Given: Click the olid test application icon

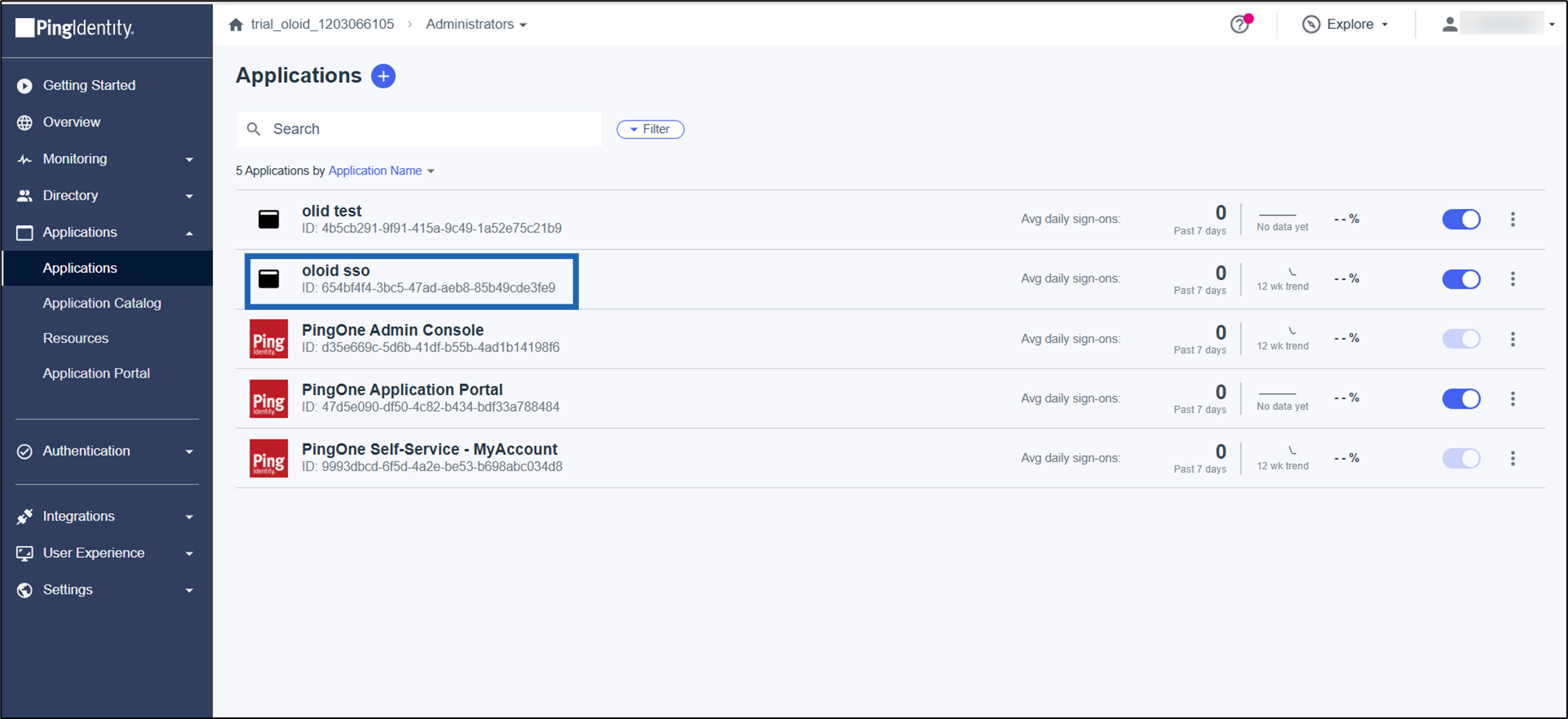Looking at the screenshot, I should (x=269, y=219).
